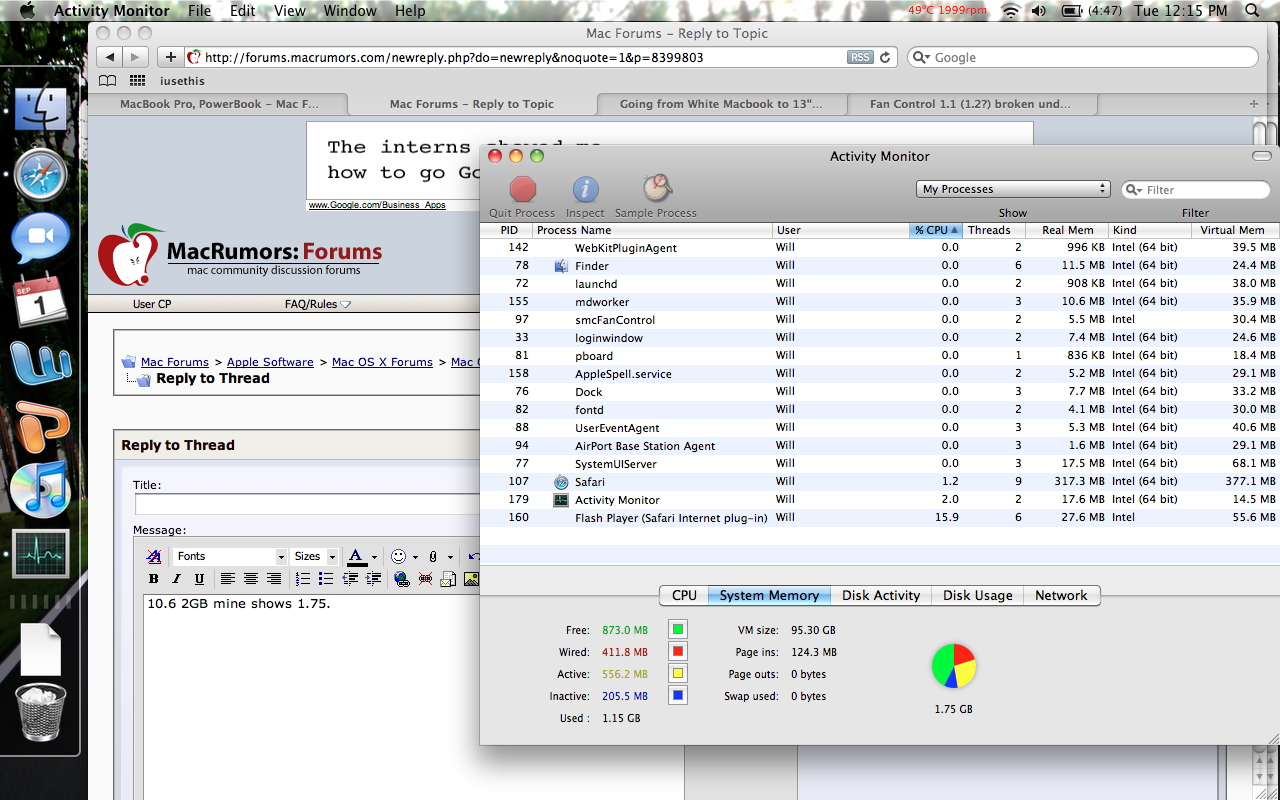Open the Inspect process info icon
Image resolution: width=1280 pixels, height=800 pixels.
(x=585, y=189)
